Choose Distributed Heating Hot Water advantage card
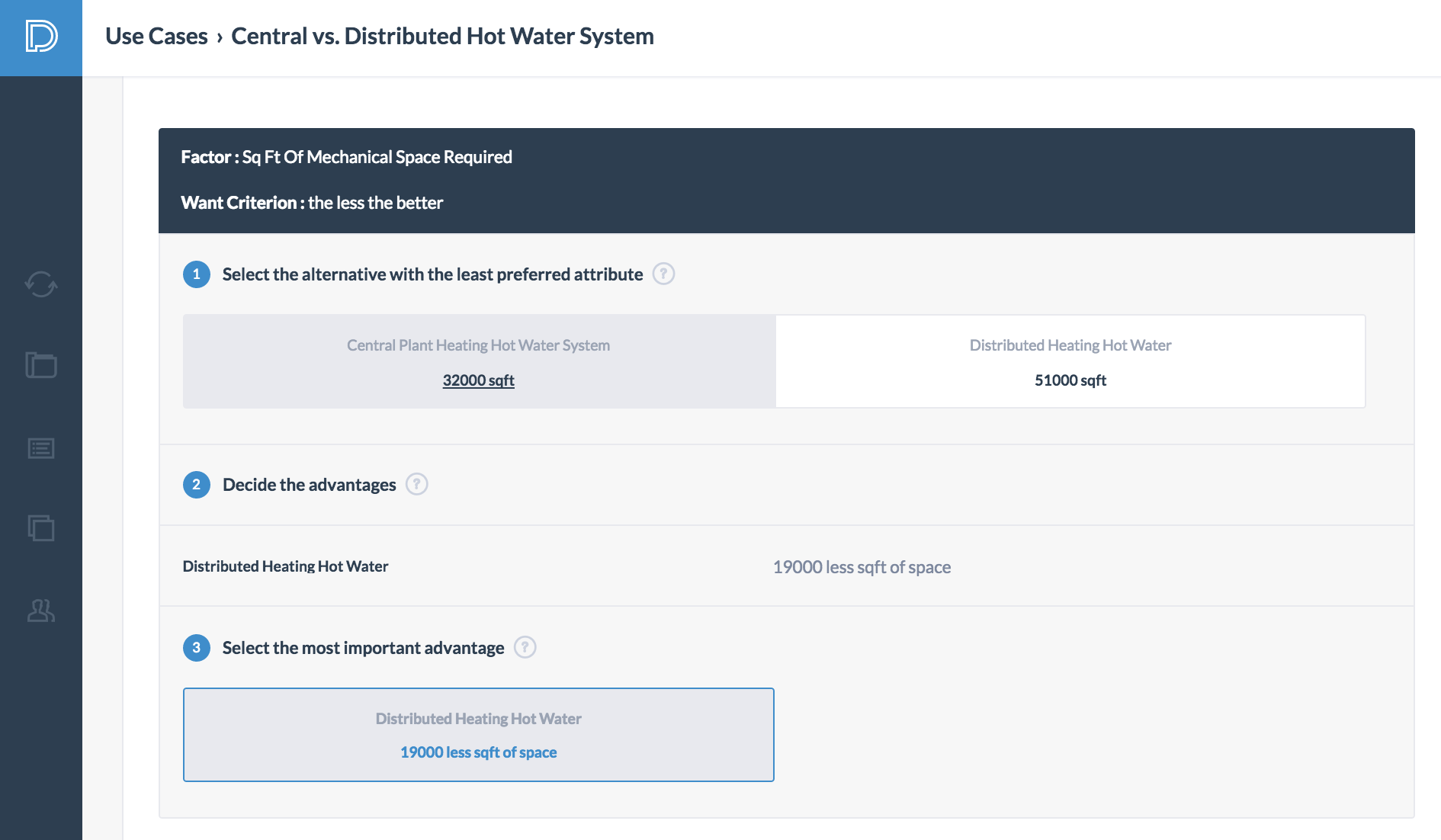Screen dimensions: 1441x840 [479, 735]
